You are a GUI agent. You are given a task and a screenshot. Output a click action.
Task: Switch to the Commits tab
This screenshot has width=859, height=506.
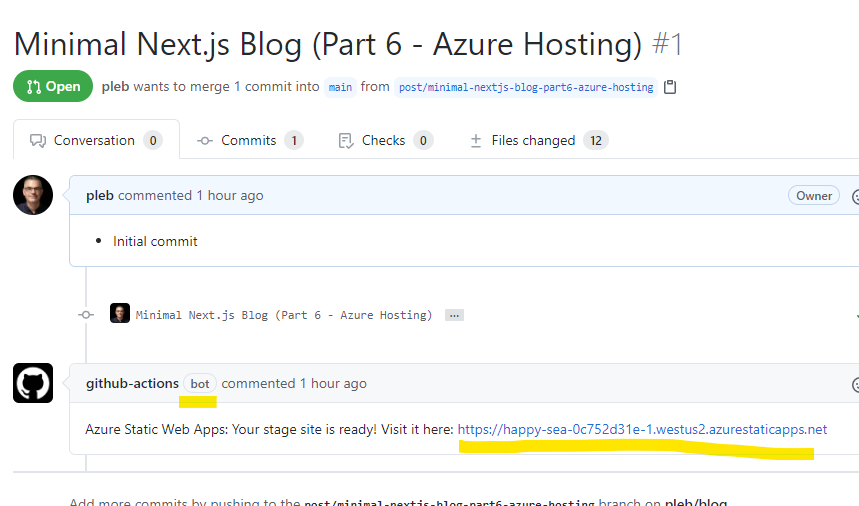pyautogui.click(x=250, y=141)
